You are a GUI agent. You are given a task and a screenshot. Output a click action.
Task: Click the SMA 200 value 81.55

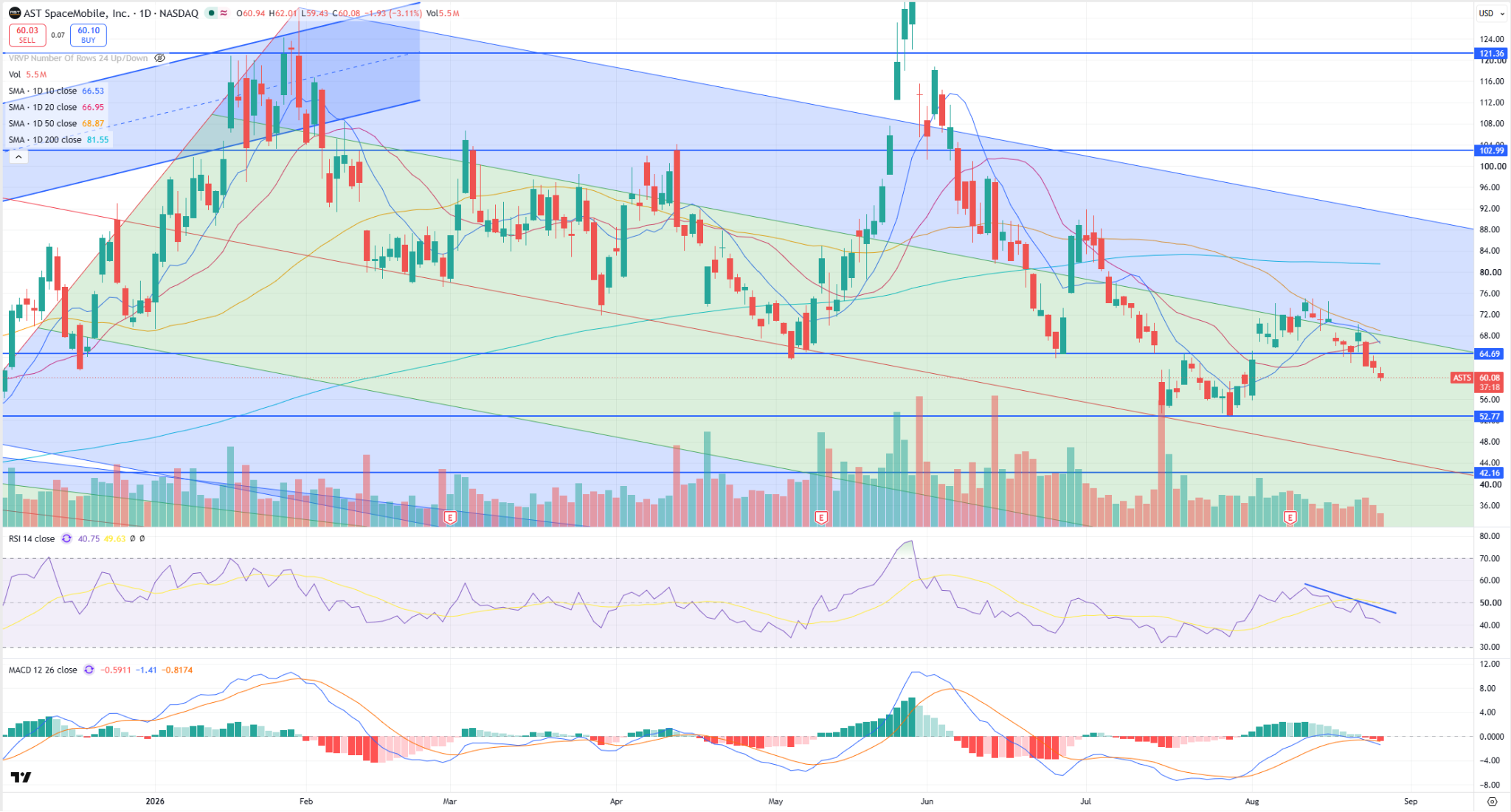97,139
